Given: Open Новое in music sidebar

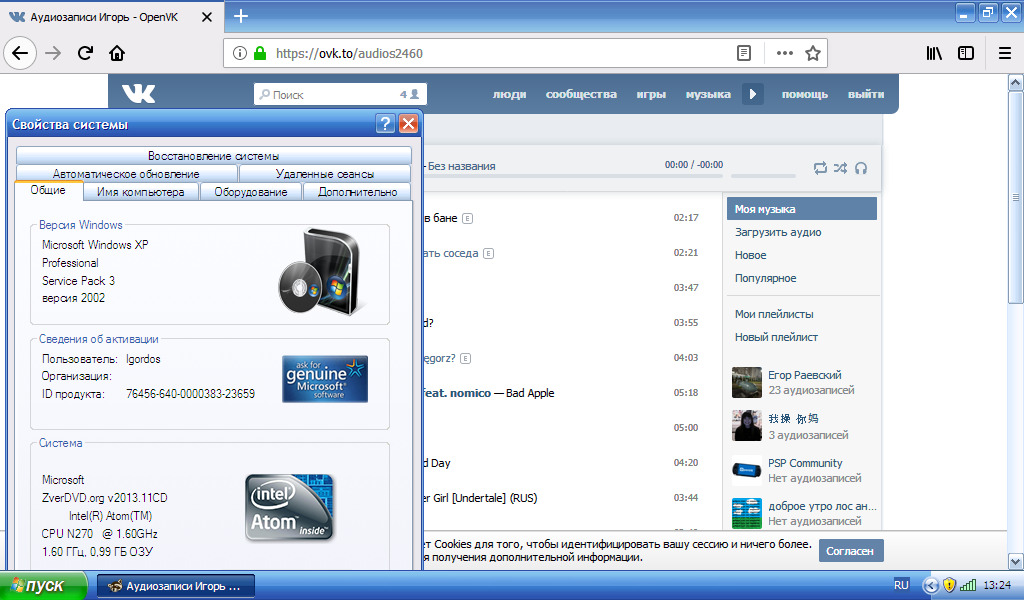Looking at the screenshot, I should [x=750, y=255].
